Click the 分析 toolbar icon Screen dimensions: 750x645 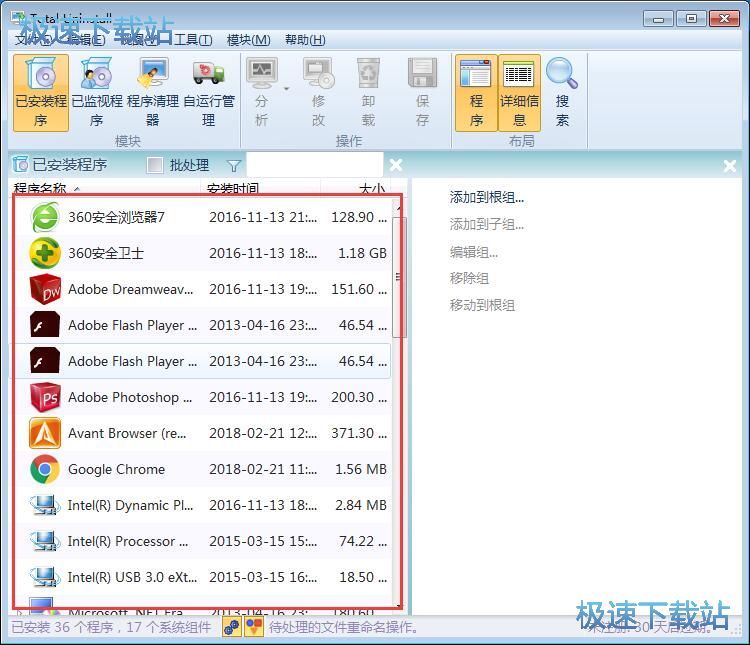tap(262, 73)
